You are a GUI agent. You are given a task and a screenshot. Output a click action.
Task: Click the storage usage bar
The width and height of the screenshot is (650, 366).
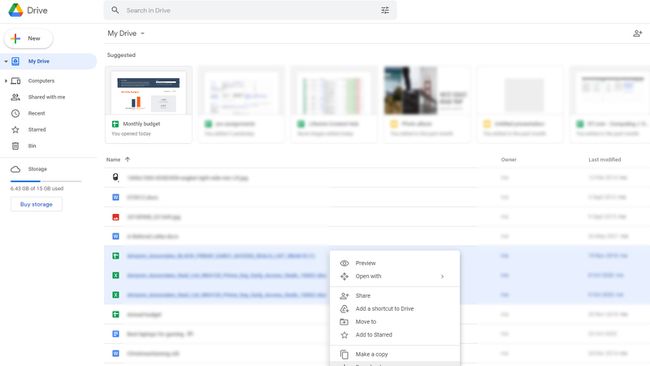(46, 181)
